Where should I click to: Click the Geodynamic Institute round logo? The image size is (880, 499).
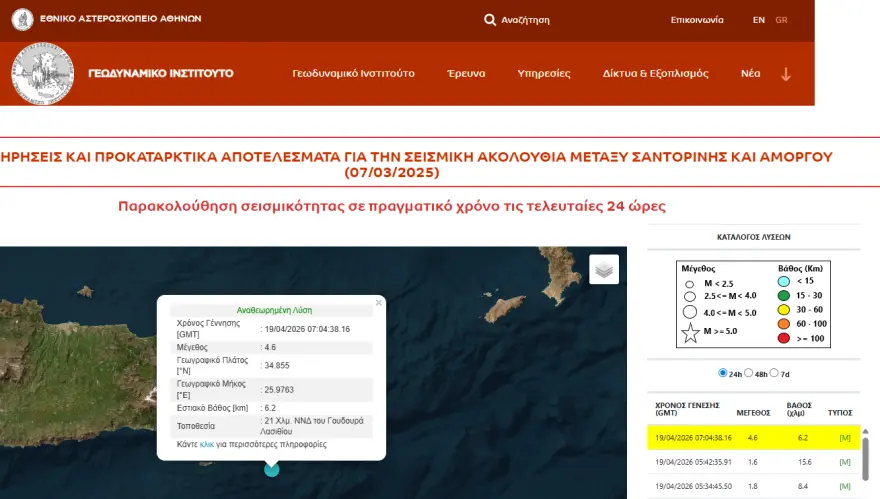(42, 73)
